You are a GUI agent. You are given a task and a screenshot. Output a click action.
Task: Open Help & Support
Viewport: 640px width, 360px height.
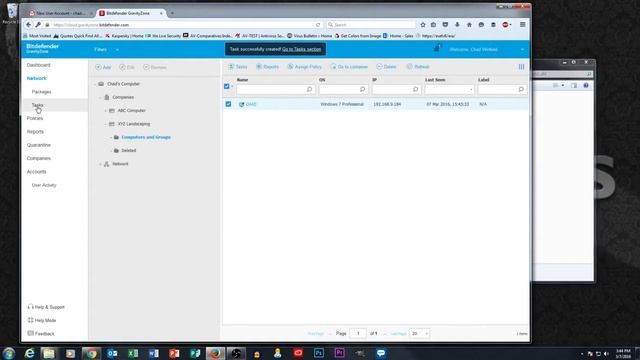pos(46,307)
